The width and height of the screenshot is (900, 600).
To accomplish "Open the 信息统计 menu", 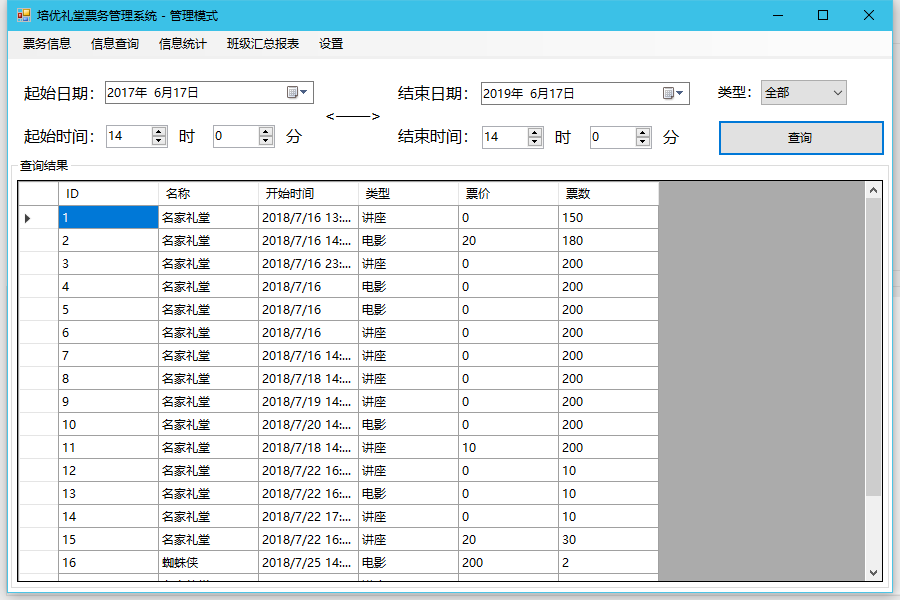I will coord(183,44).
